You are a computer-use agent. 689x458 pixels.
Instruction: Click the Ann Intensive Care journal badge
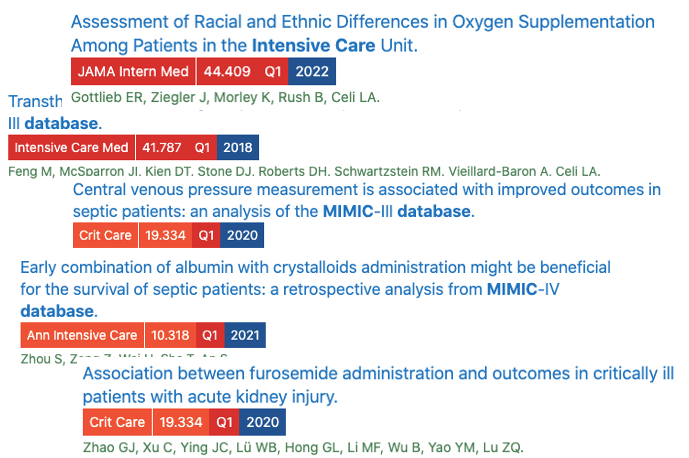82,335
